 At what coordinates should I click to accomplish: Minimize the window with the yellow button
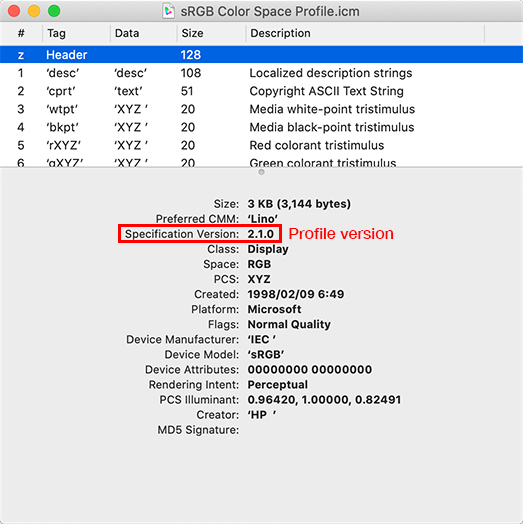[x=34, y=11]
